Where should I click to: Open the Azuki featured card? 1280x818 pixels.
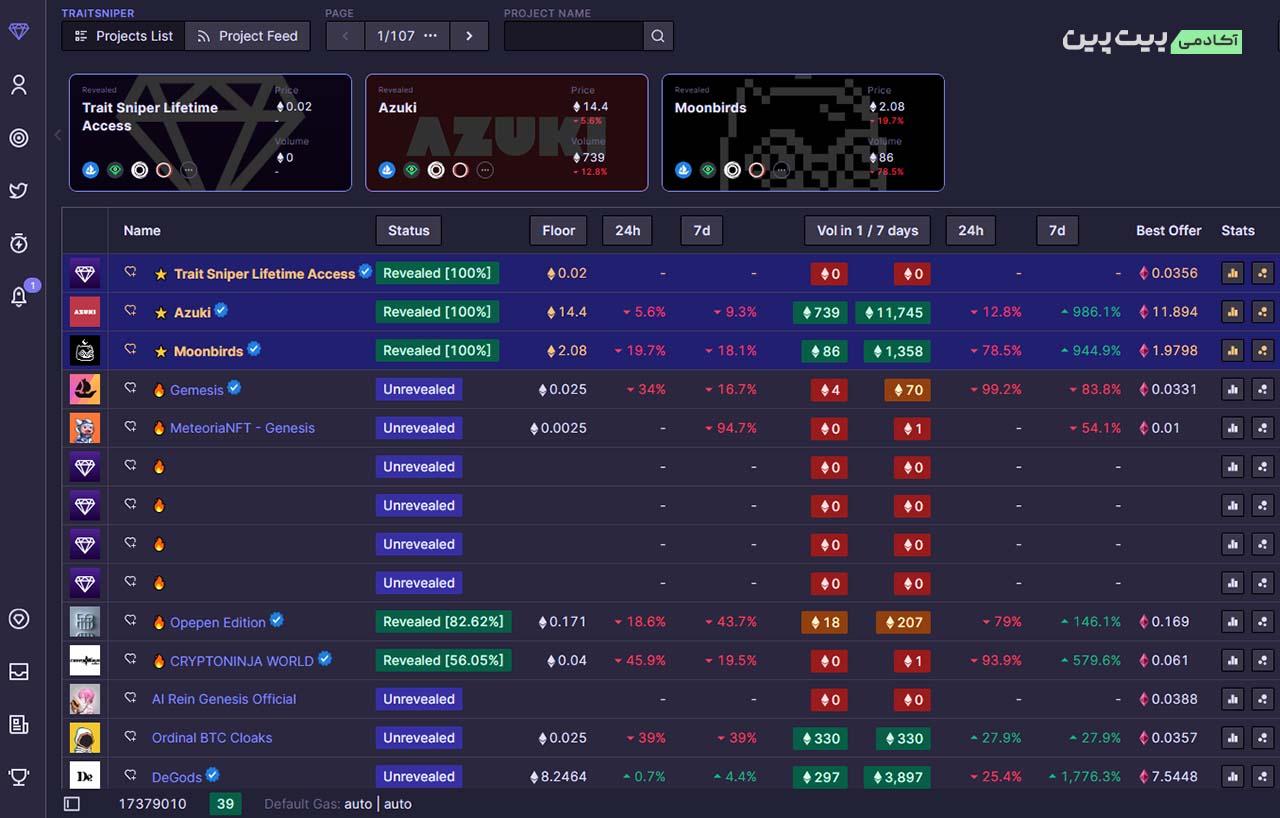[x=506, y=132]
